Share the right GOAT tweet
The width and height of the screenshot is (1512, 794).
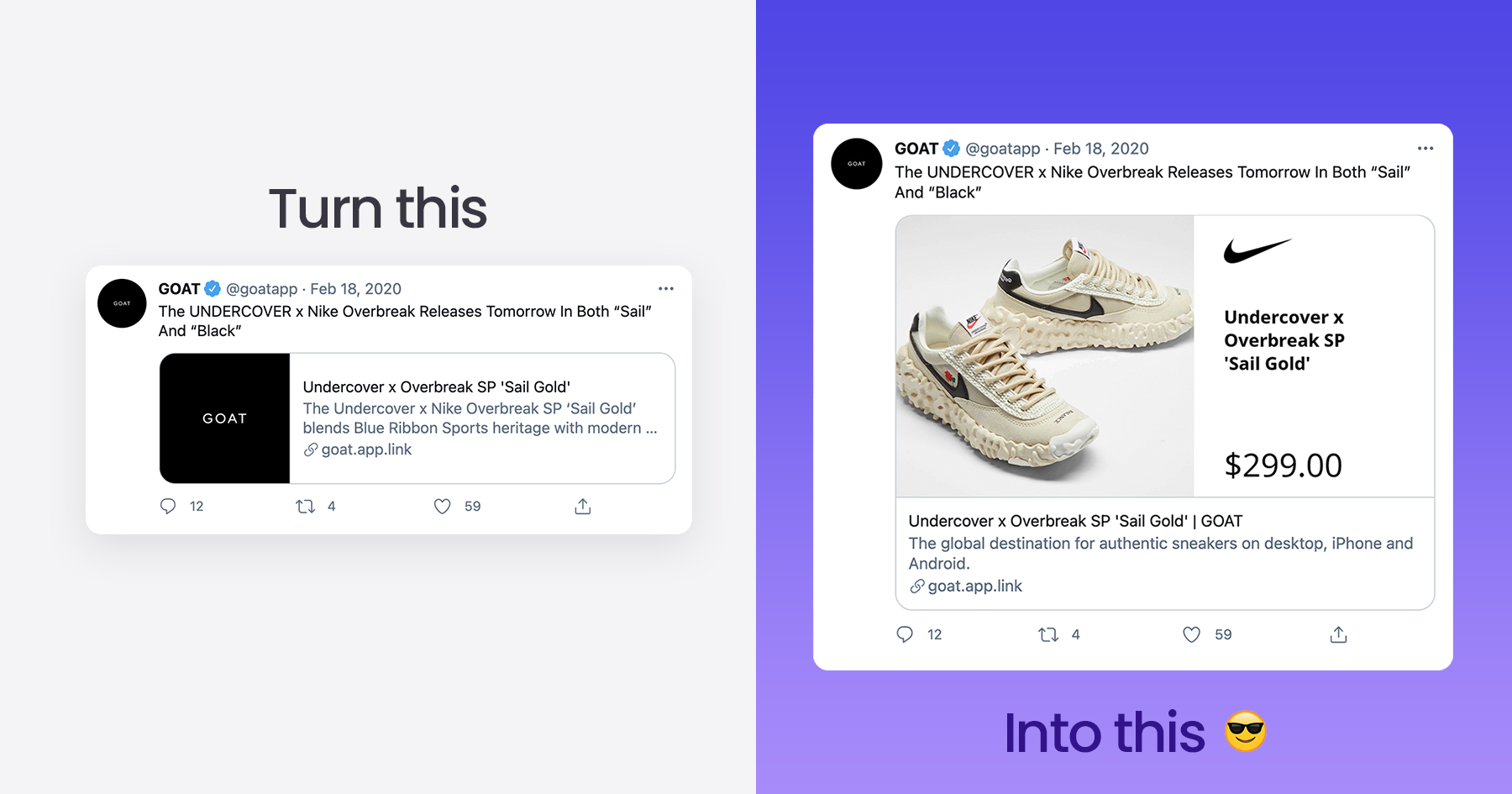point(1339,634)
